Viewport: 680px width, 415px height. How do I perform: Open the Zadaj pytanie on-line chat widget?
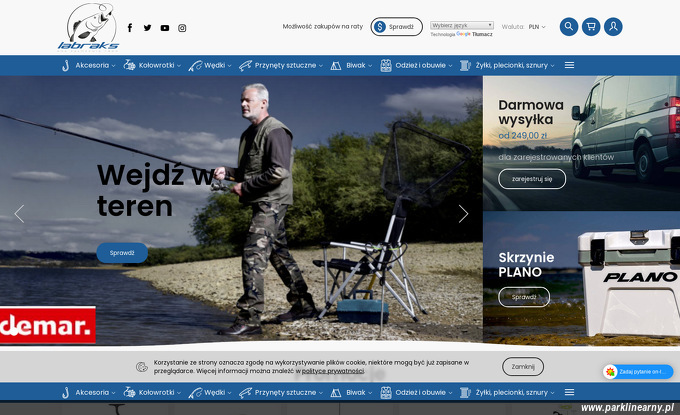(638, 372)
